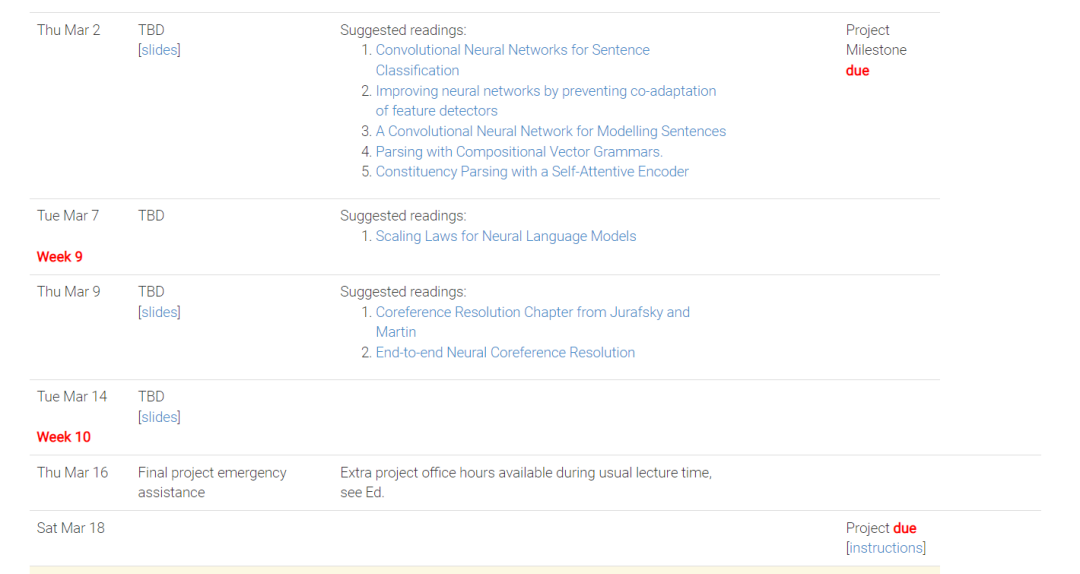Click the Tue Mar 7 date cell
Screen dimensions: 1080x574
click(68, 216)
